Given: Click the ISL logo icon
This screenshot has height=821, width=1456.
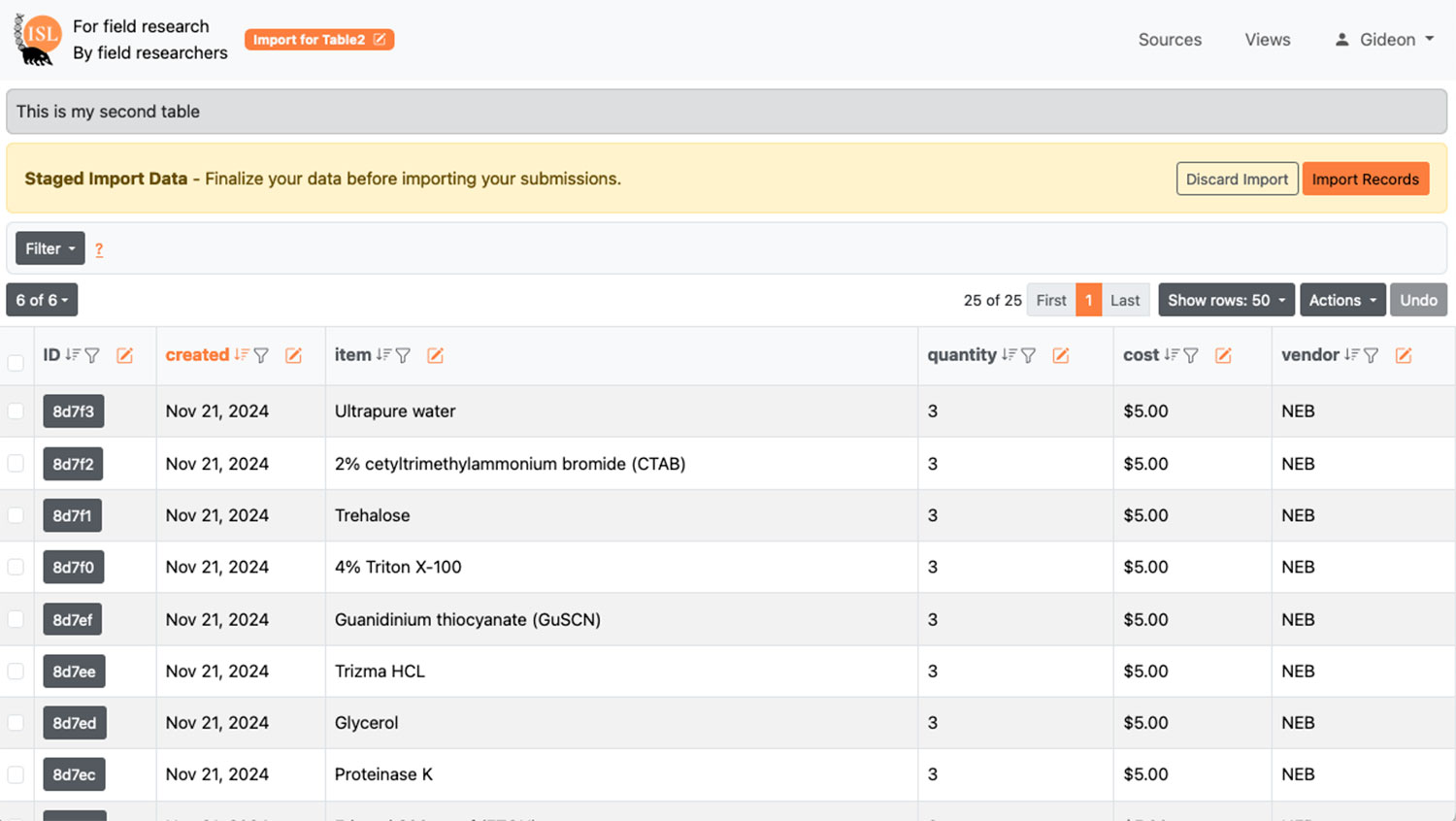Looking at the screenshot, I should coord(38,39).
